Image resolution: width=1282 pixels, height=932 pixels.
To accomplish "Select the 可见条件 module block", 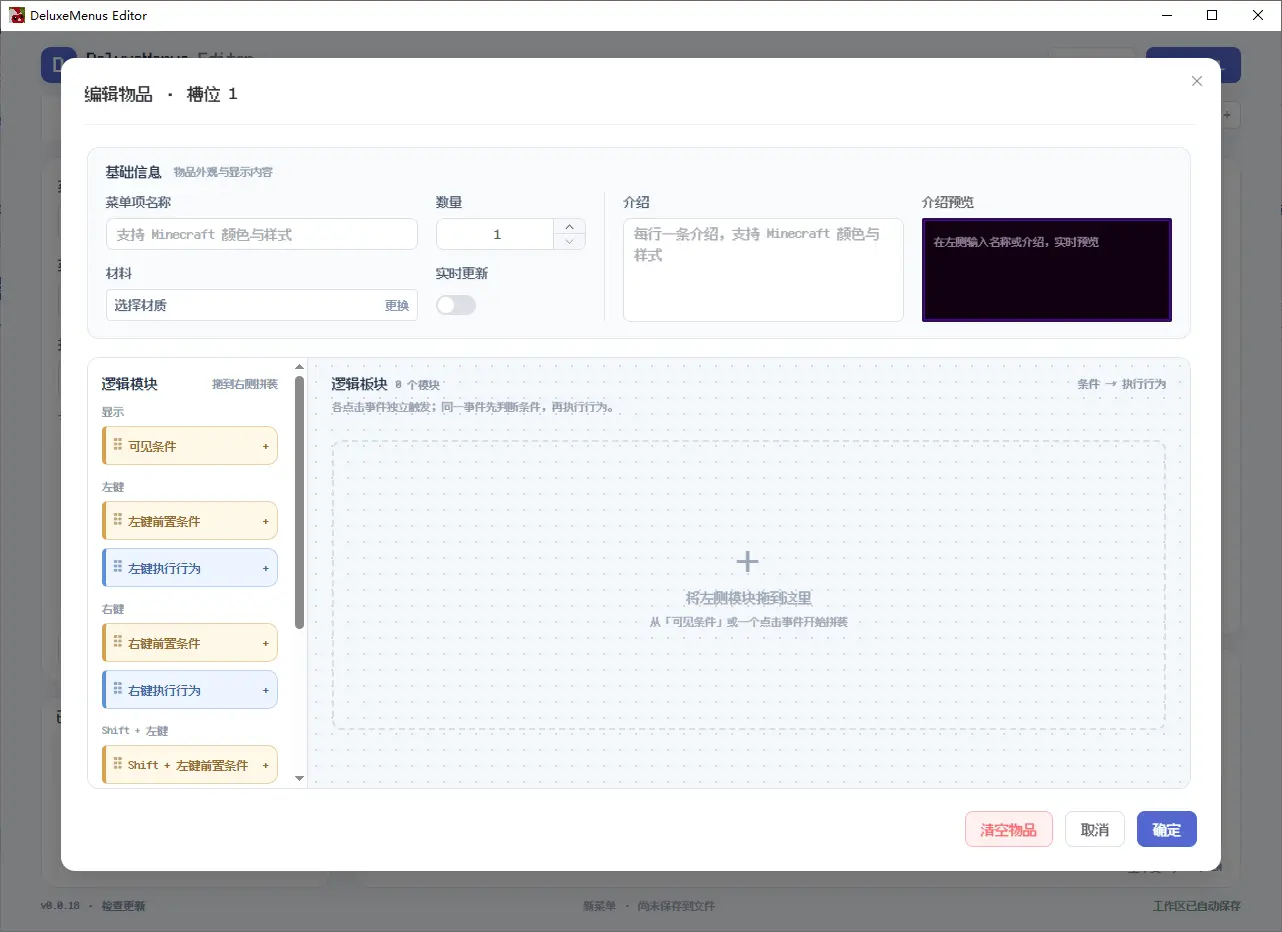I will 190,446.
